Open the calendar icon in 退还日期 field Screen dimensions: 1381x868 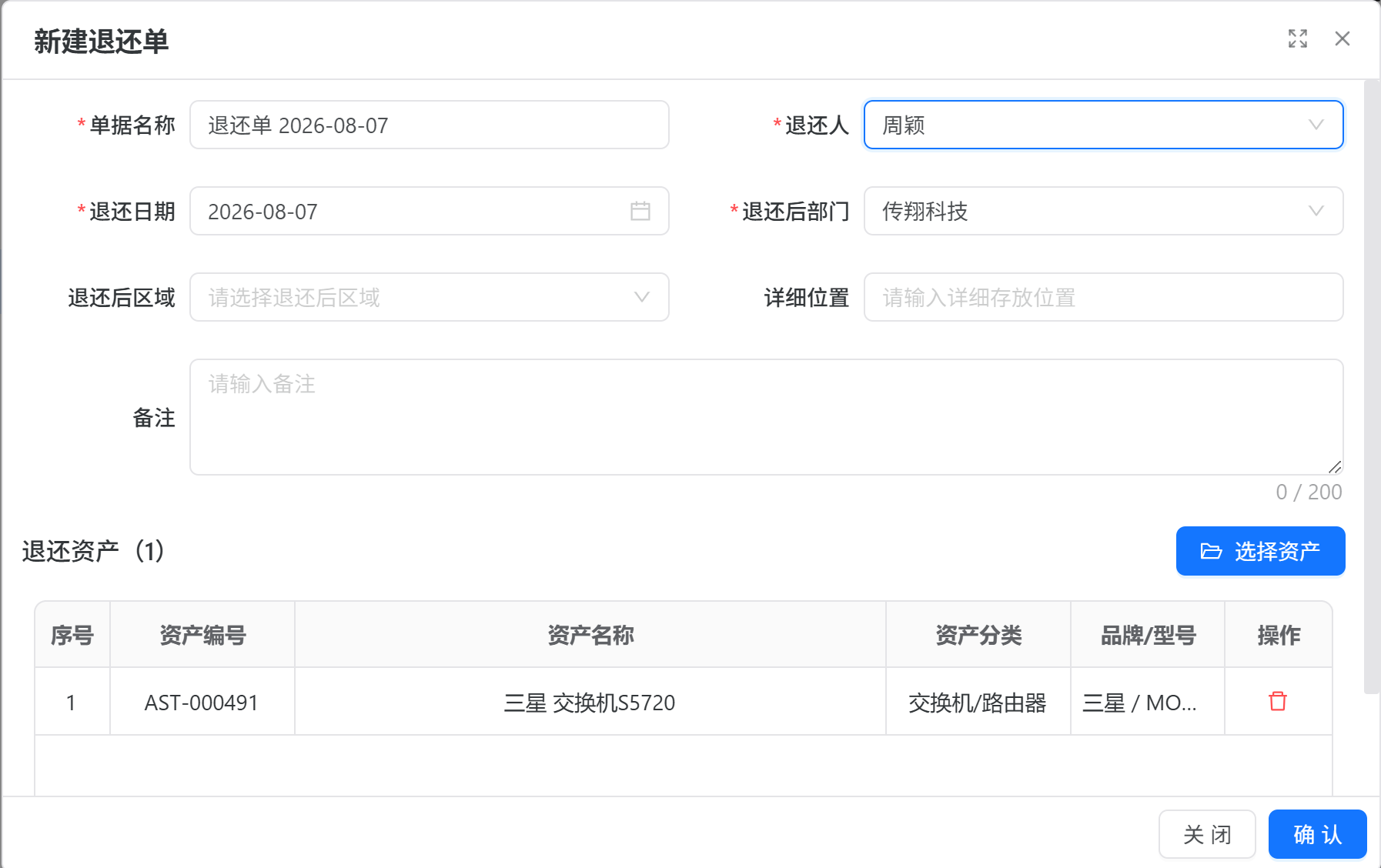pyautogui.click(x=640, y=211)
